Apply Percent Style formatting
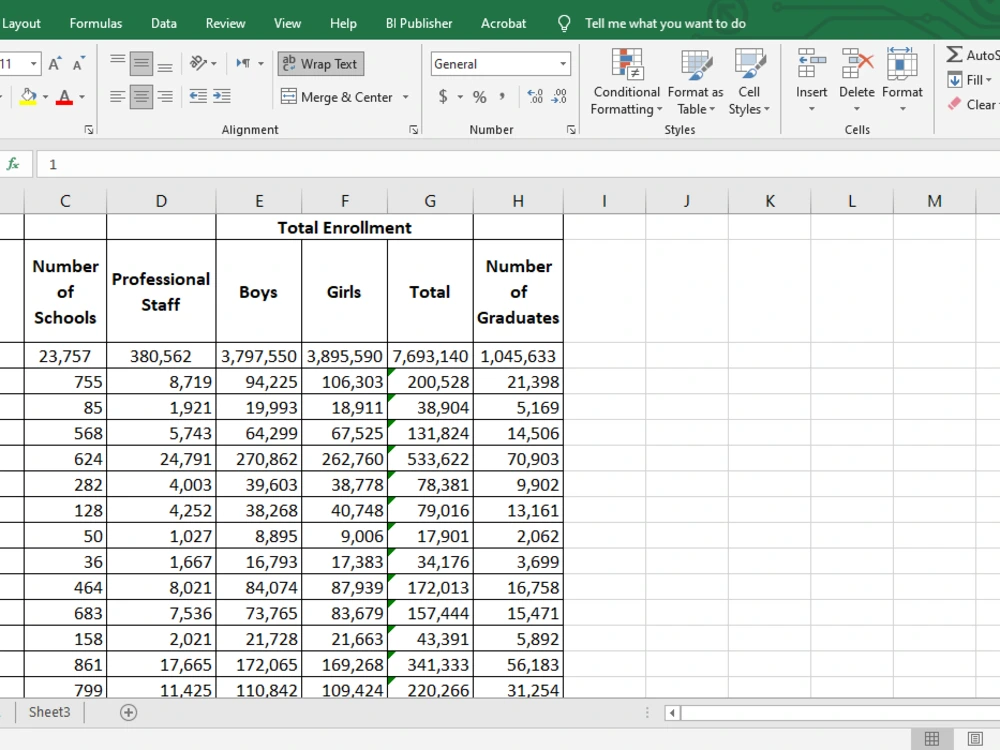Screen dimensions: 1000x750 [x=480, y=97]
